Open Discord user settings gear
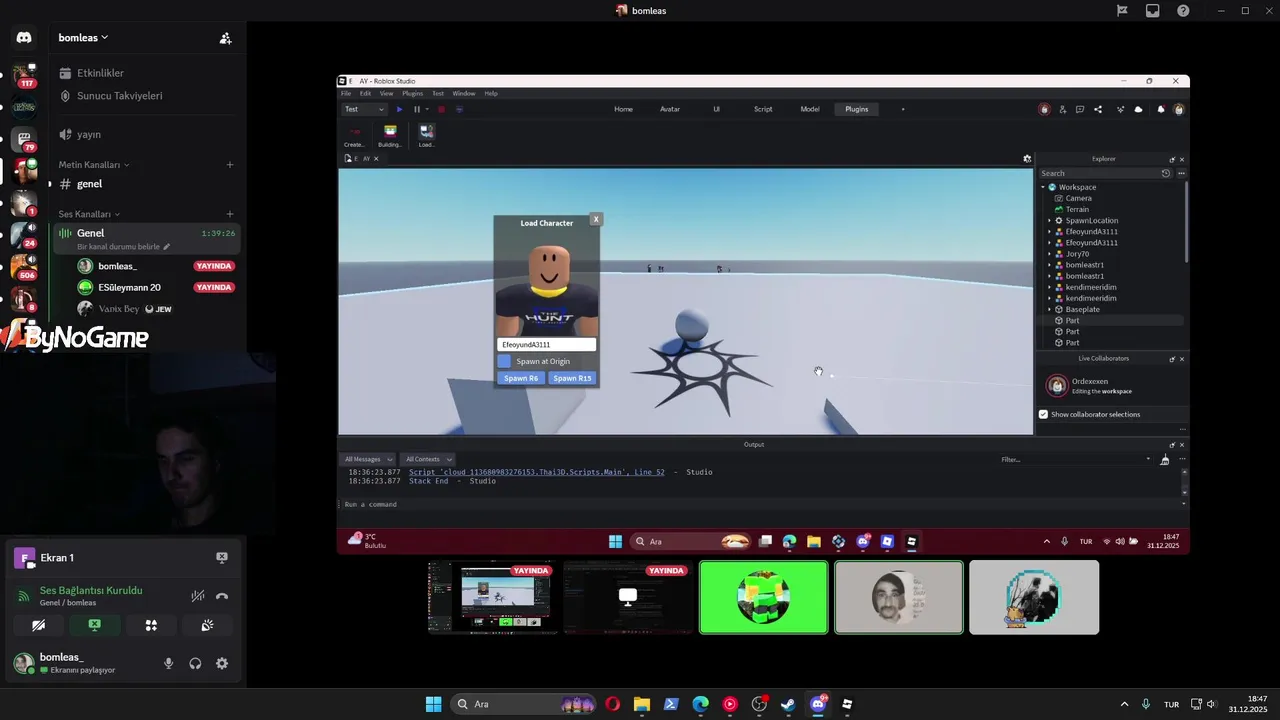1280x720 pixels. coord(222,663)
